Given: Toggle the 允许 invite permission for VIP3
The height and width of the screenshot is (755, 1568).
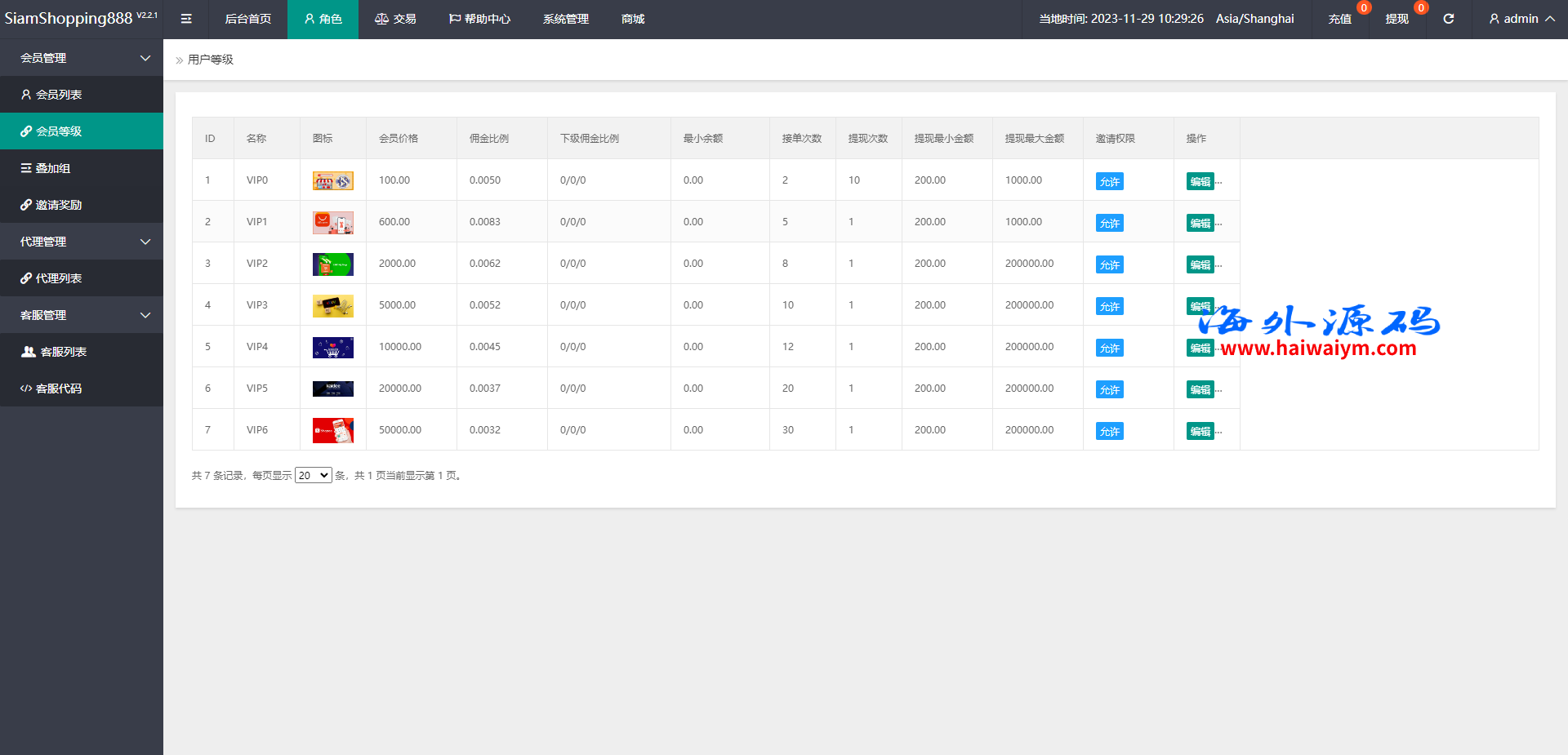Looking at the screenshot, I should (x=1109, y=306).
